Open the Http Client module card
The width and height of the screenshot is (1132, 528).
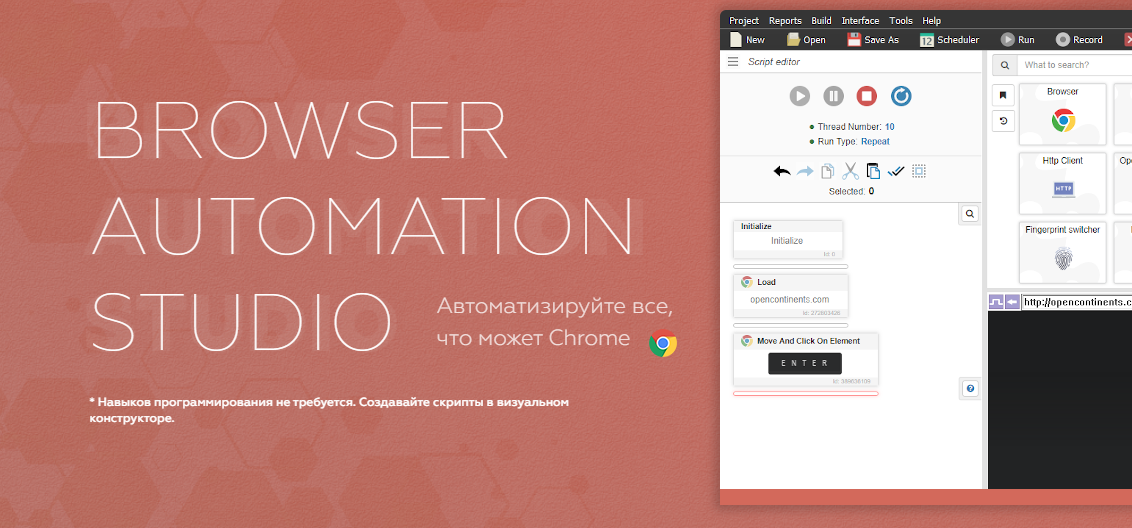pyautogui.click(x=1063, y=183)
